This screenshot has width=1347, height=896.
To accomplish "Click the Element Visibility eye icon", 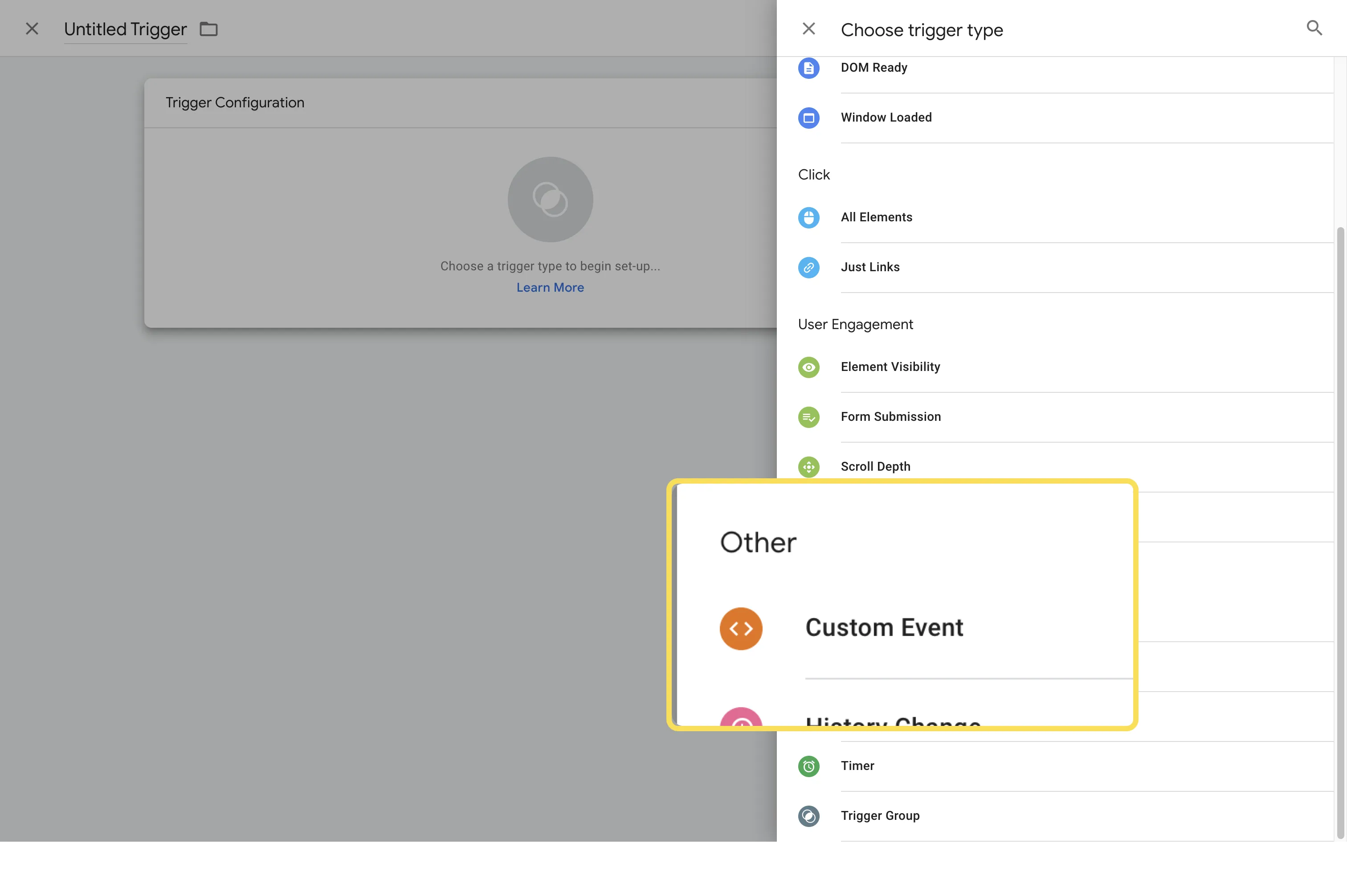I will tap(808, 367).
